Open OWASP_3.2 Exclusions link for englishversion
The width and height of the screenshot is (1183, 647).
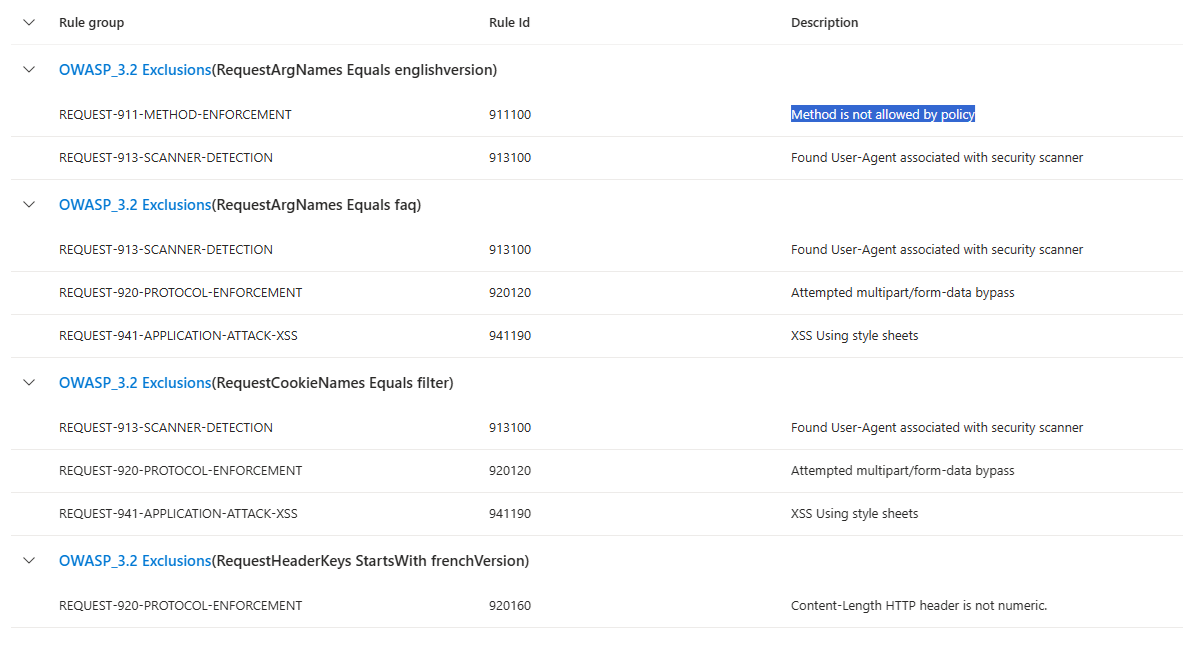tap(134, 70)
